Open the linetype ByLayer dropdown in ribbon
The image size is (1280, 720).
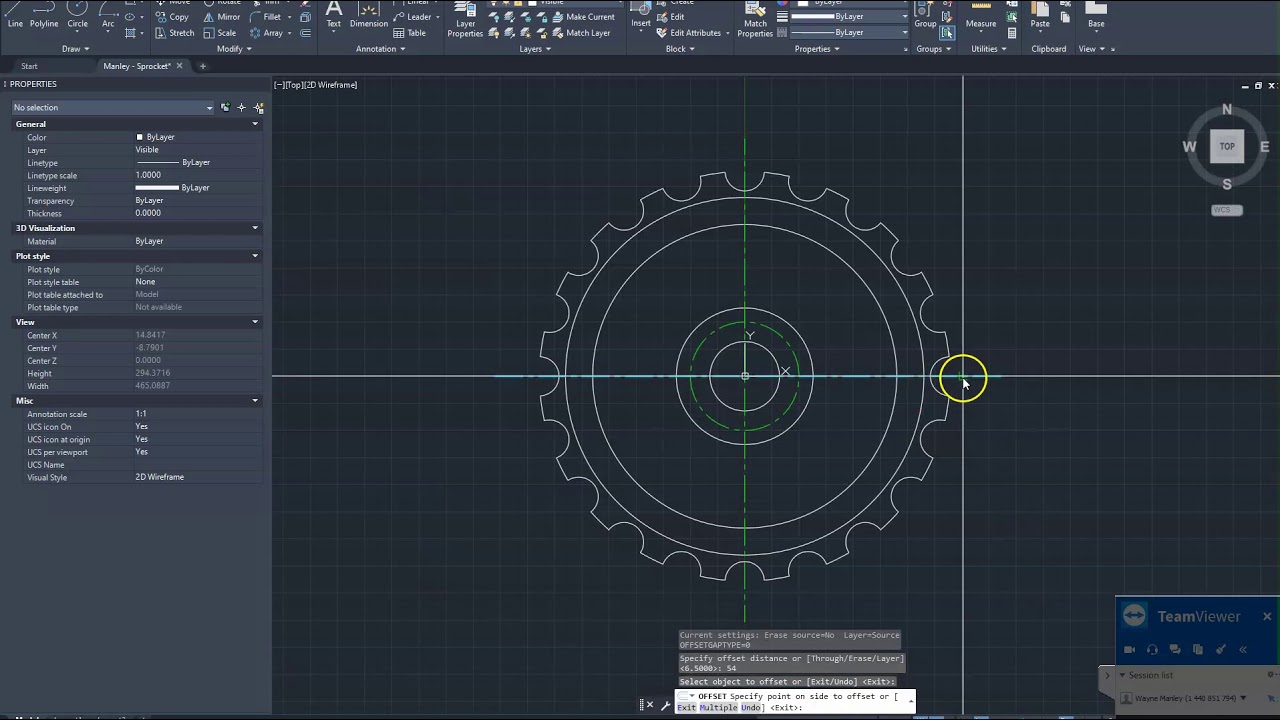pos(851,33)
